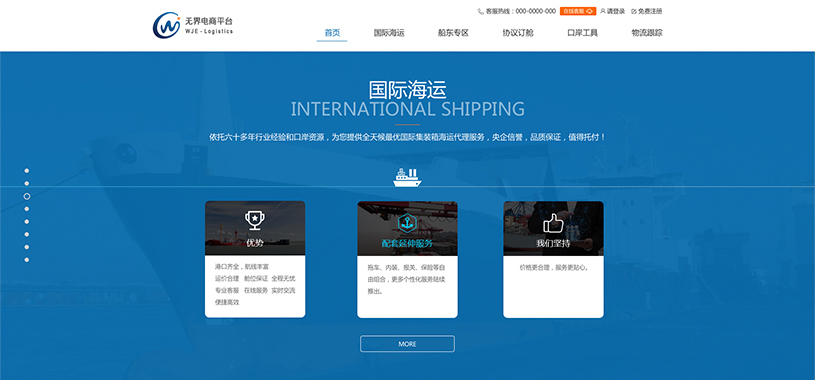
Task: Click the phone icon beside 客服热线
Action: coord(481,11)
